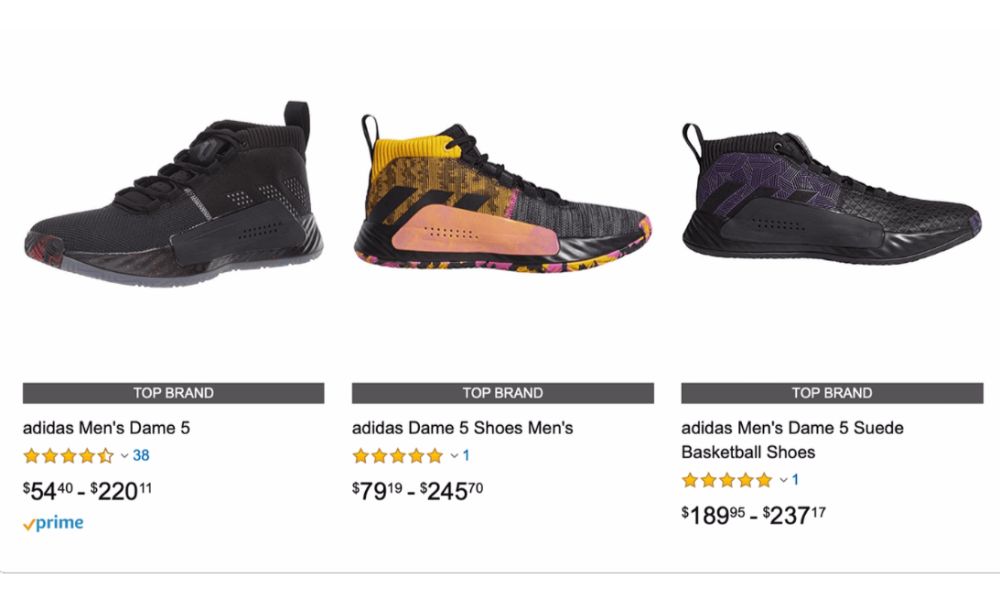Image resolution: width=1000 pixels, height=600 pixels.
Task: Click the five-star rating for adidas Dame 5 Shoes Men's
Action: tap(397, 456)
